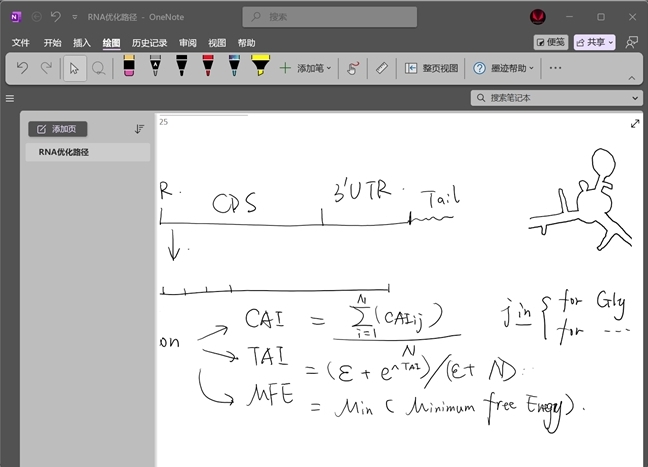Choose the yellow highlighter pen
Image resolution: width=648 pixels, height=467 pixels.
pos(260,66)
